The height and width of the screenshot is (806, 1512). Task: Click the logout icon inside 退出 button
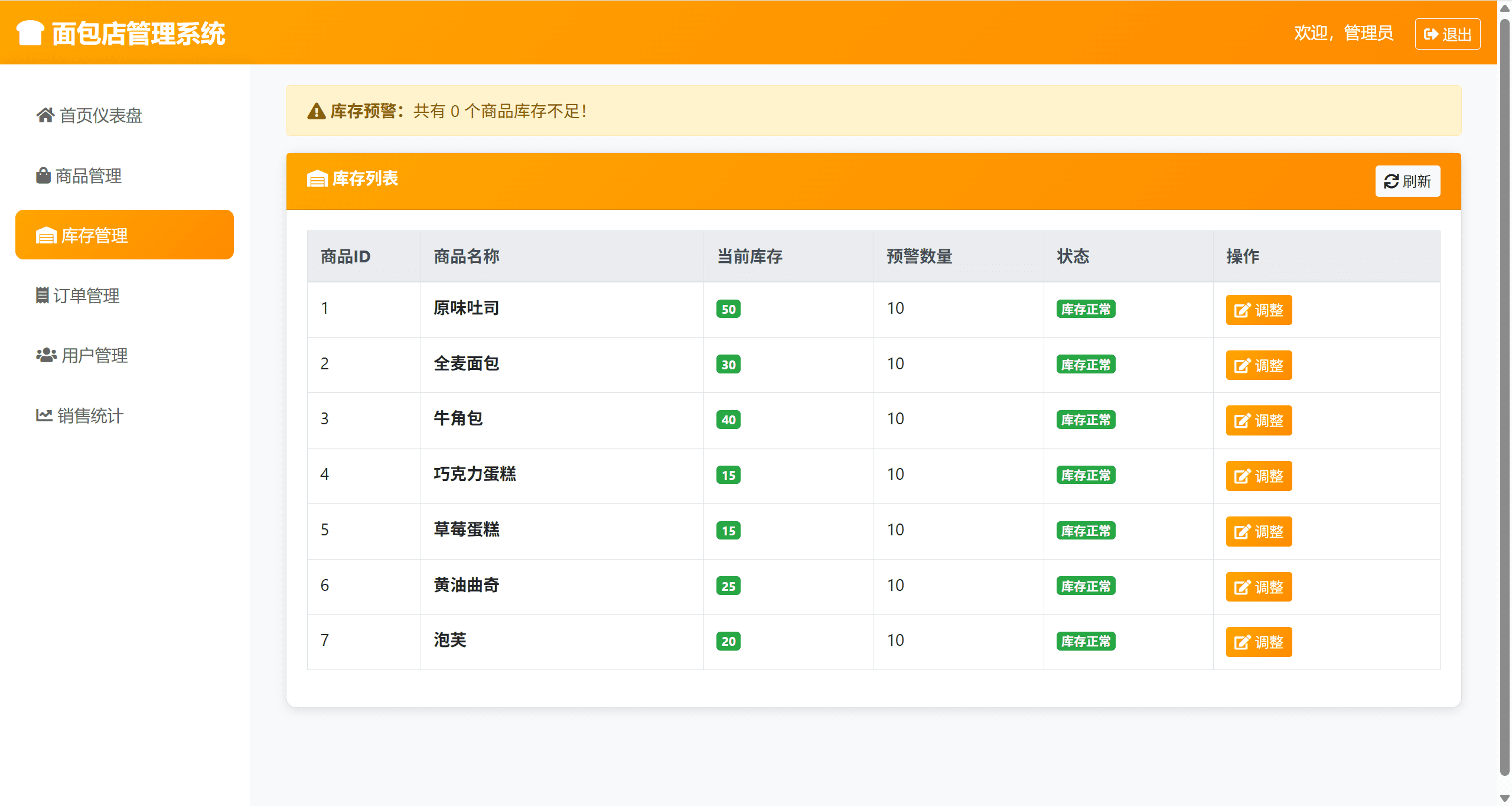click(x=1432, y=34)
